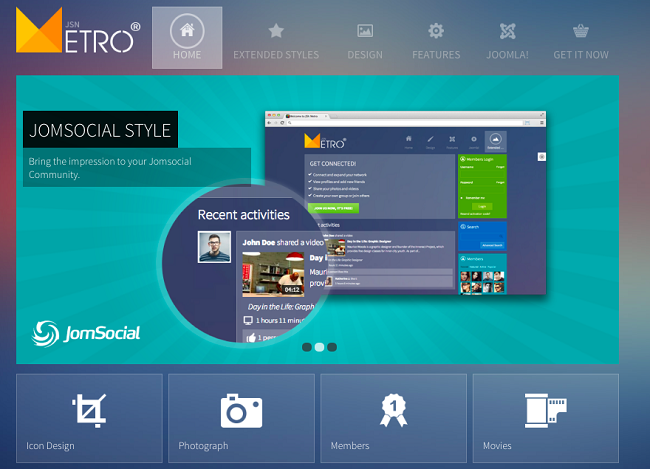Click the green Members Login panel in mockup
650x469 pixels.
point(483,186)
